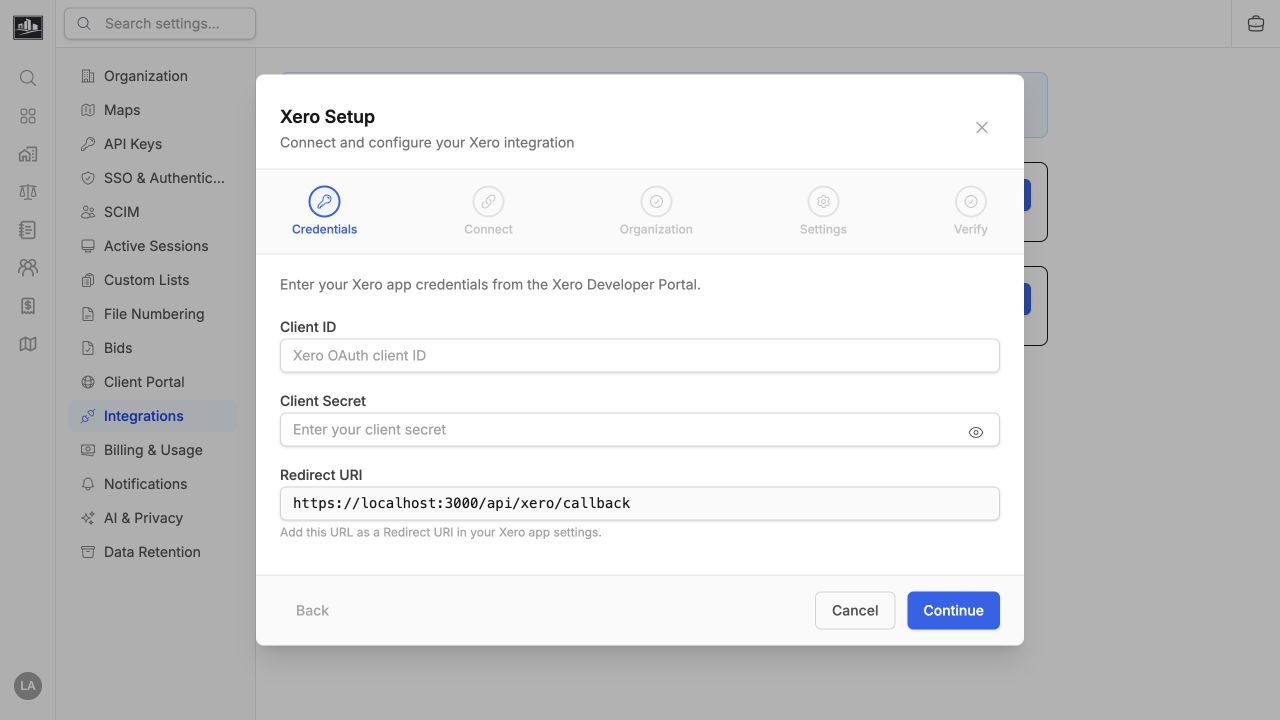
Task: Open Bids settings
Action: (x=152, y=348)
